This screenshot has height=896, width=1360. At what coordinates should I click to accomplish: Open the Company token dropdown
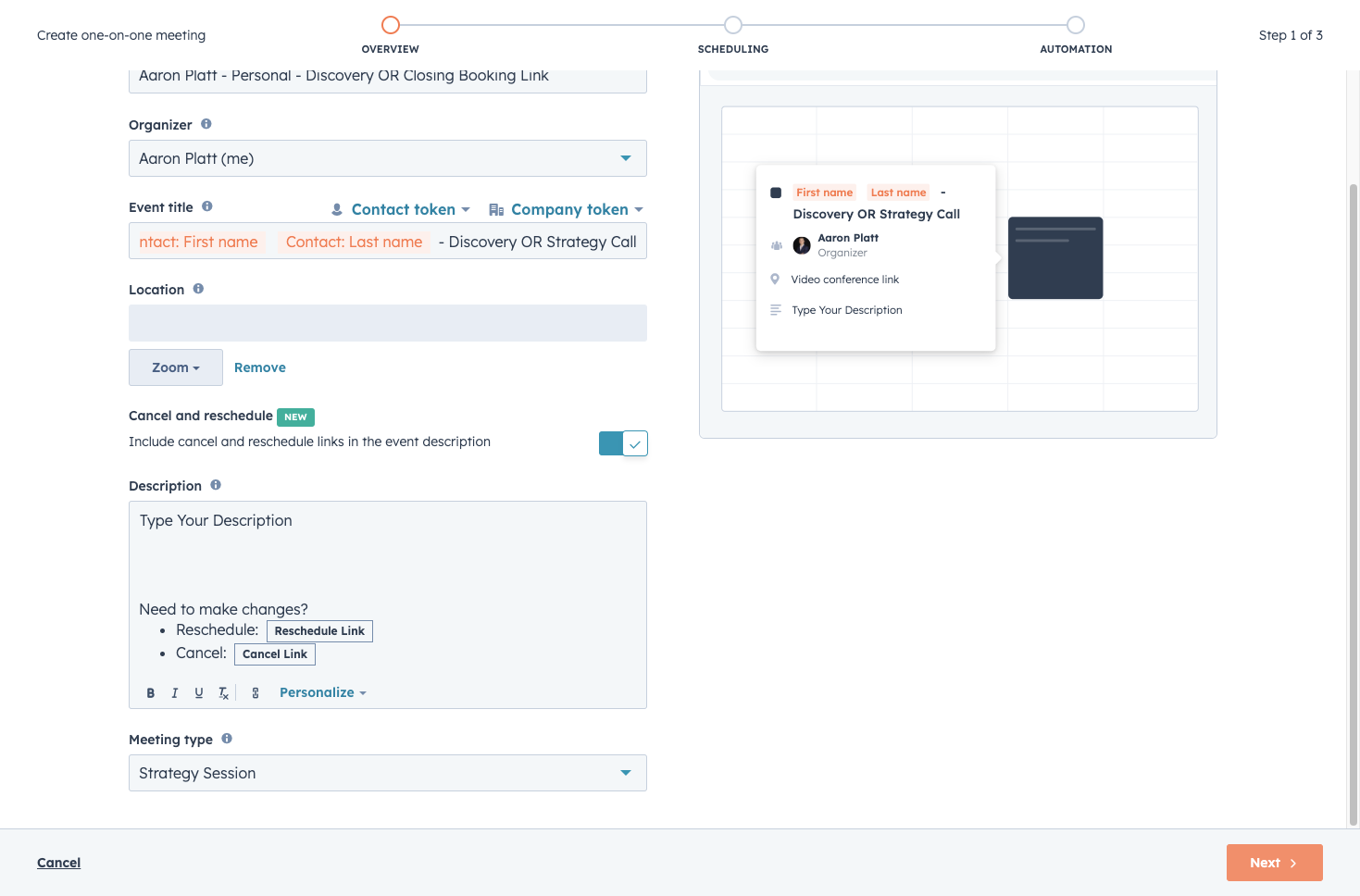pyautogui.click(x=566, y=210)
